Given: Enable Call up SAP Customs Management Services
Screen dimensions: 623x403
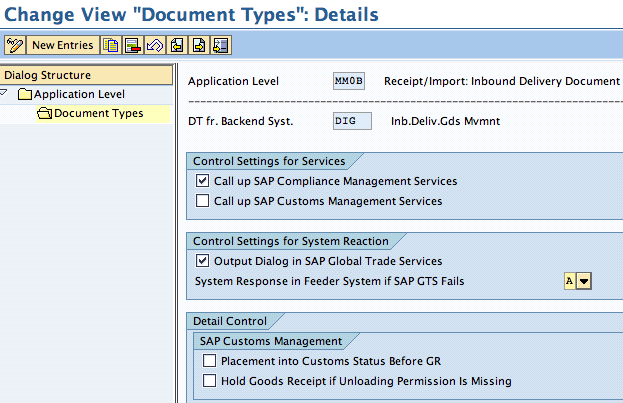Looking at the screenshot, I should (x=204, y=201).
